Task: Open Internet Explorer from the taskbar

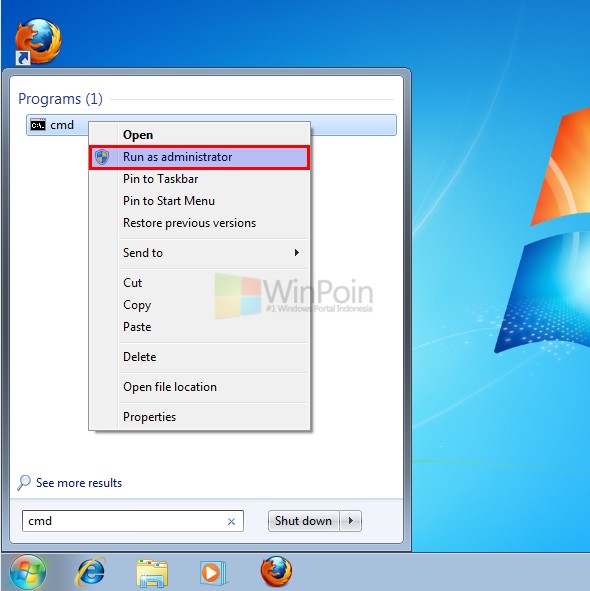Action: [x=90, y=572]
